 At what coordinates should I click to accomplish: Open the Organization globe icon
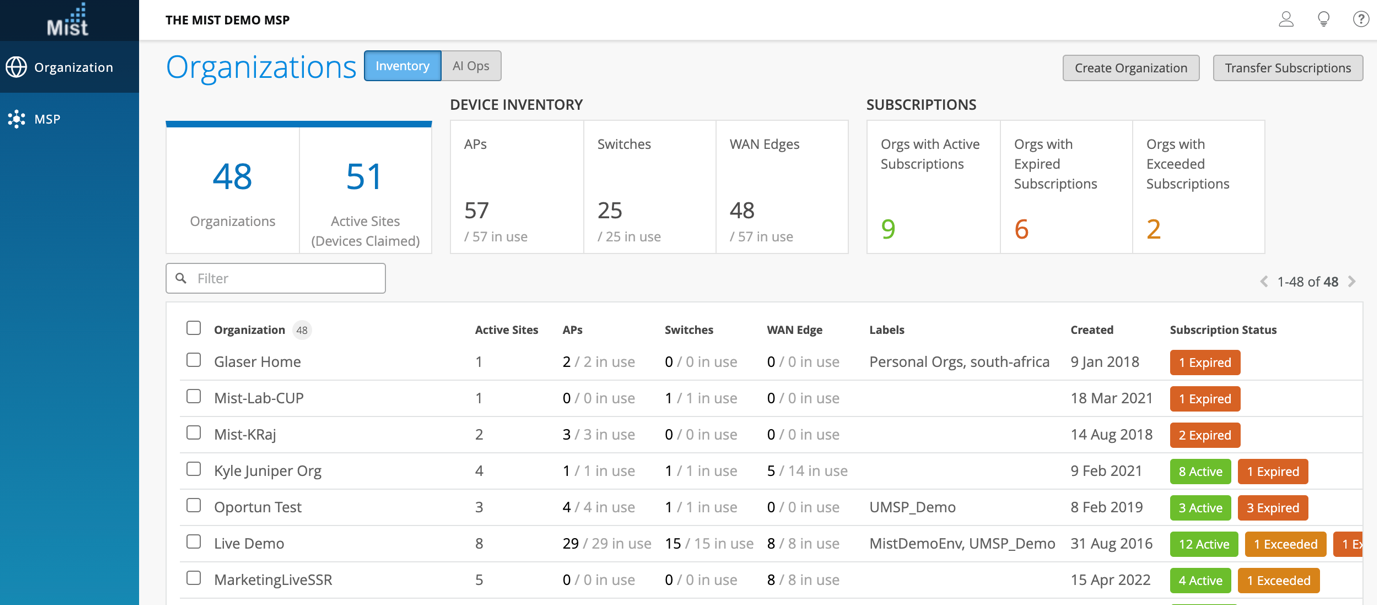tap(16, 67)
